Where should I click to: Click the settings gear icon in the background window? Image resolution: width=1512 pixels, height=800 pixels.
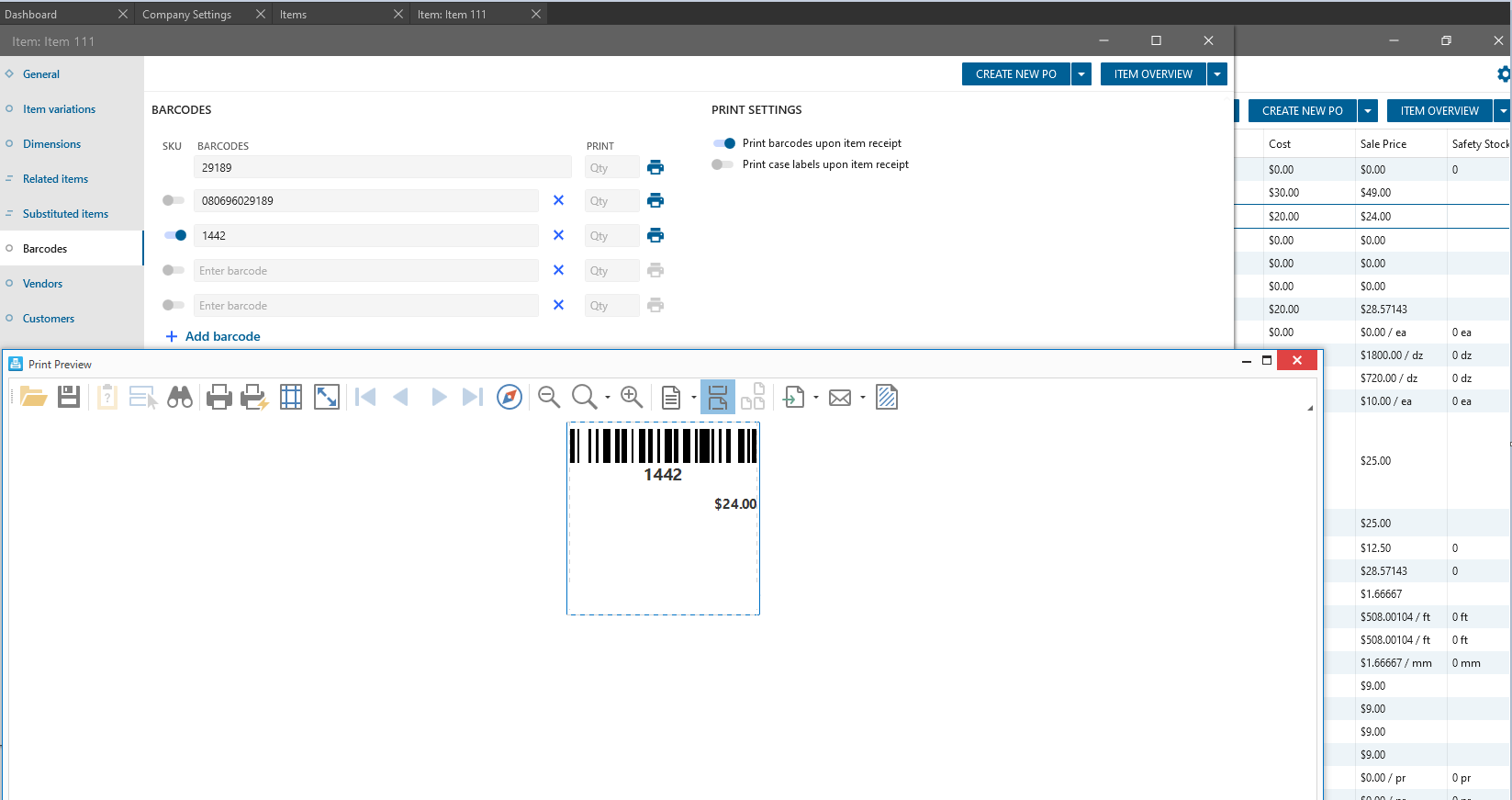pyautogui.click(x=1504, y=74)
